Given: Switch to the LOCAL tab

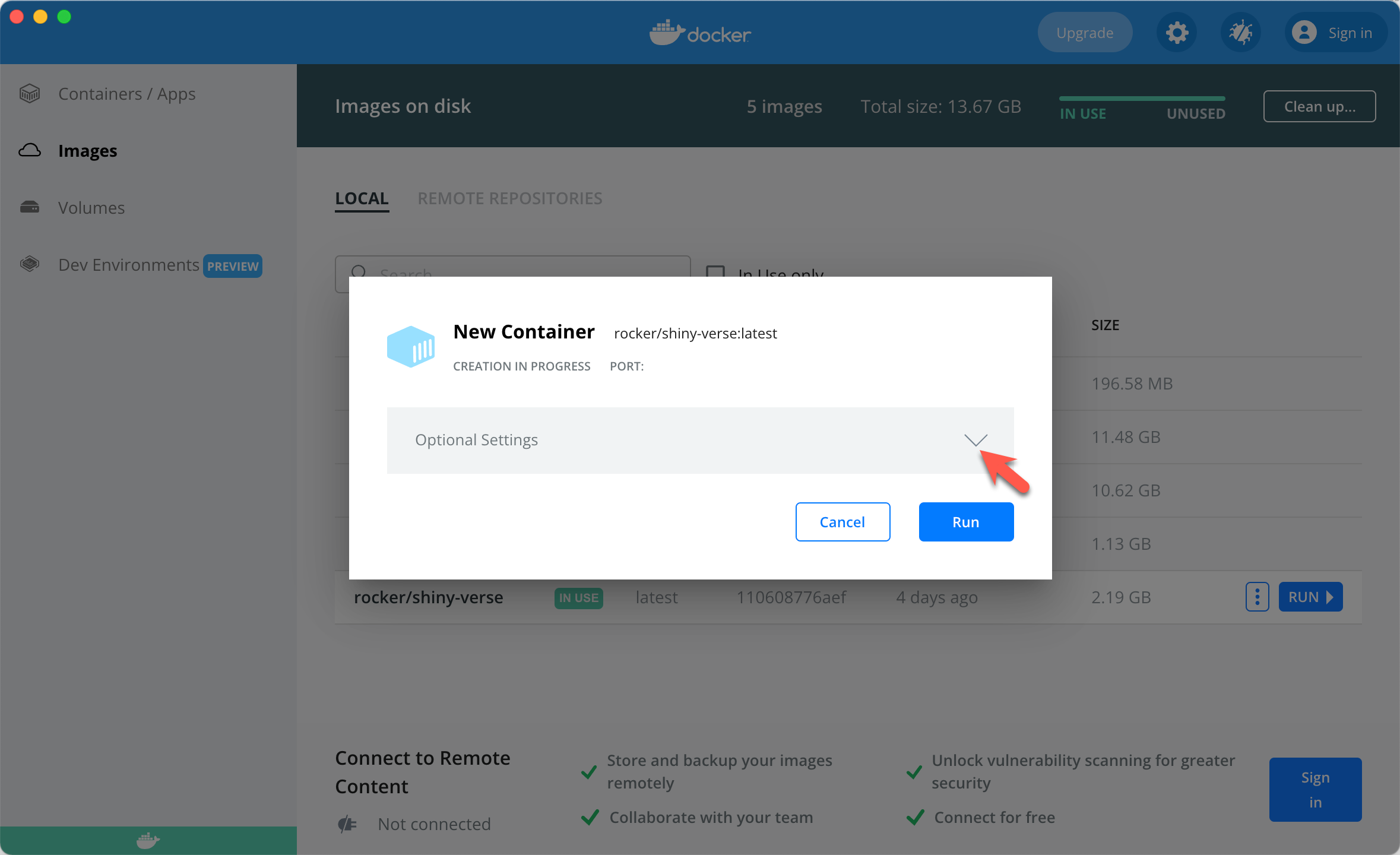Looking at the screenshot, I should [362, 199].
